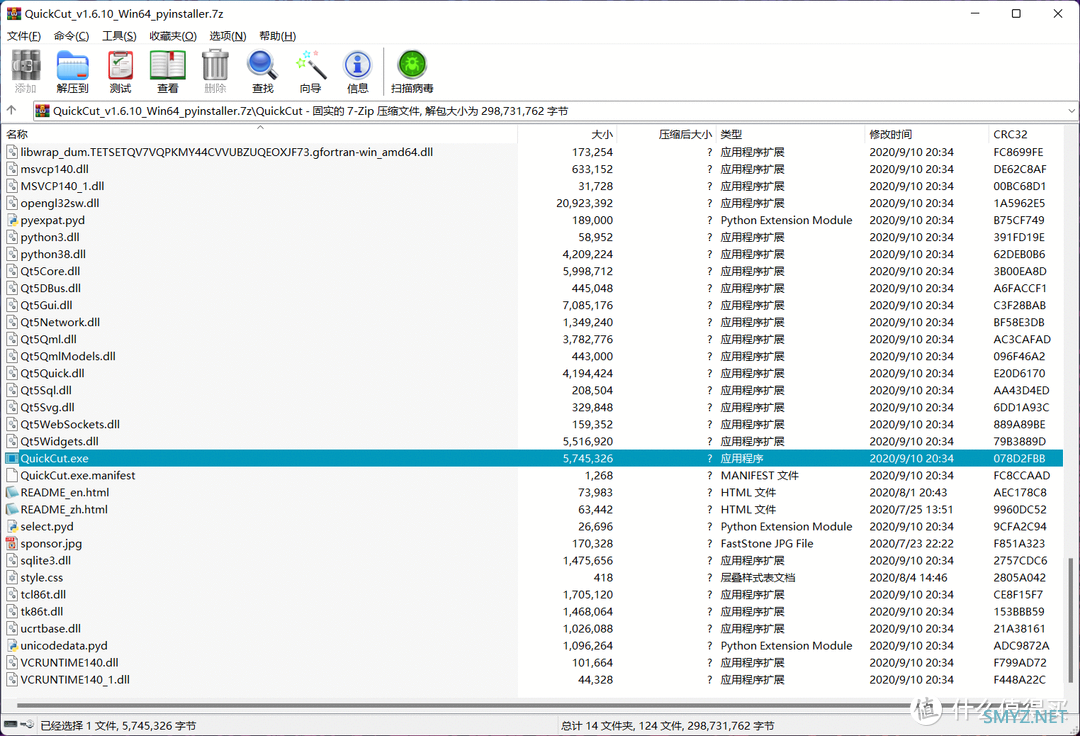Open the Favorites (收藏夹) menu
Viewport: 1080px width, 736px height.
coord(173,36)
